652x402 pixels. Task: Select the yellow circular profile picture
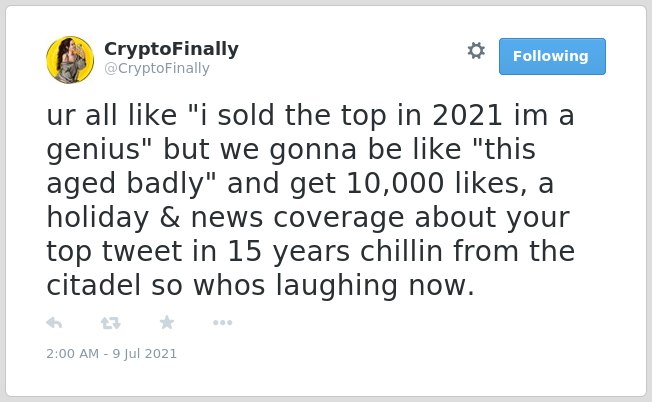click(70, 60)
